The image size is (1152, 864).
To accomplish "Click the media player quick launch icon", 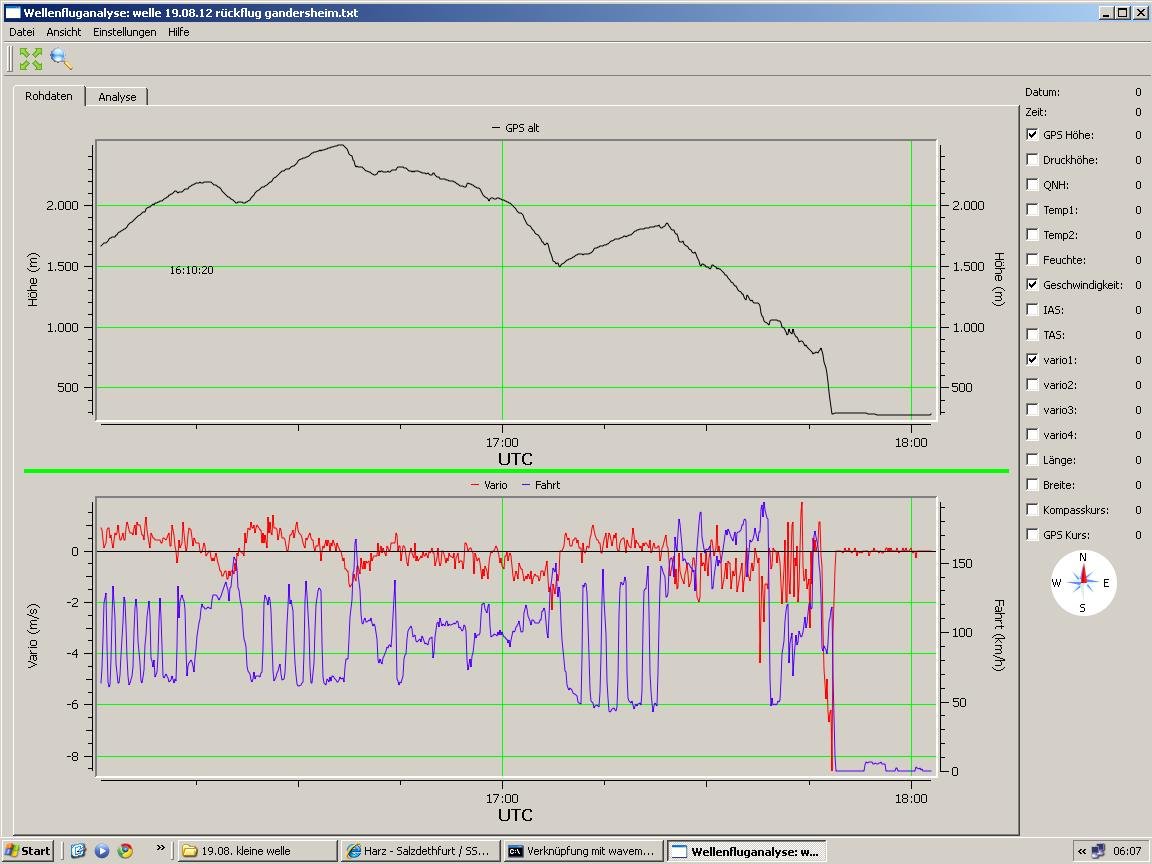I will [101, 851].
